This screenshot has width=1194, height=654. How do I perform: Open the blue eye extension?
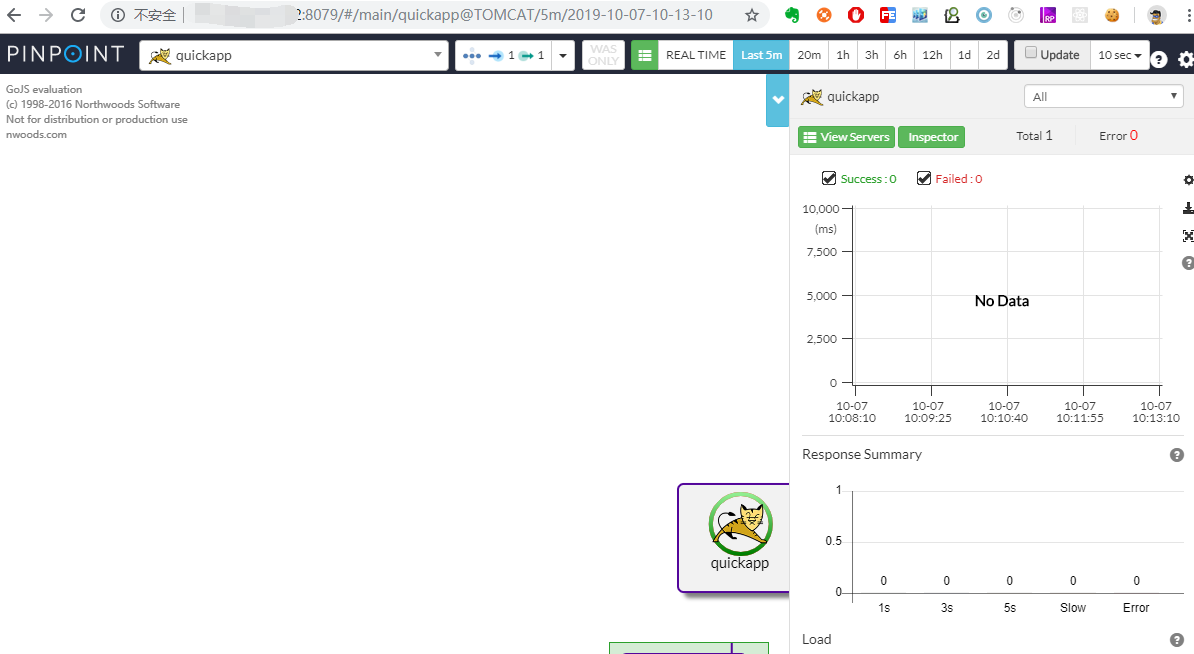(984, 14)
